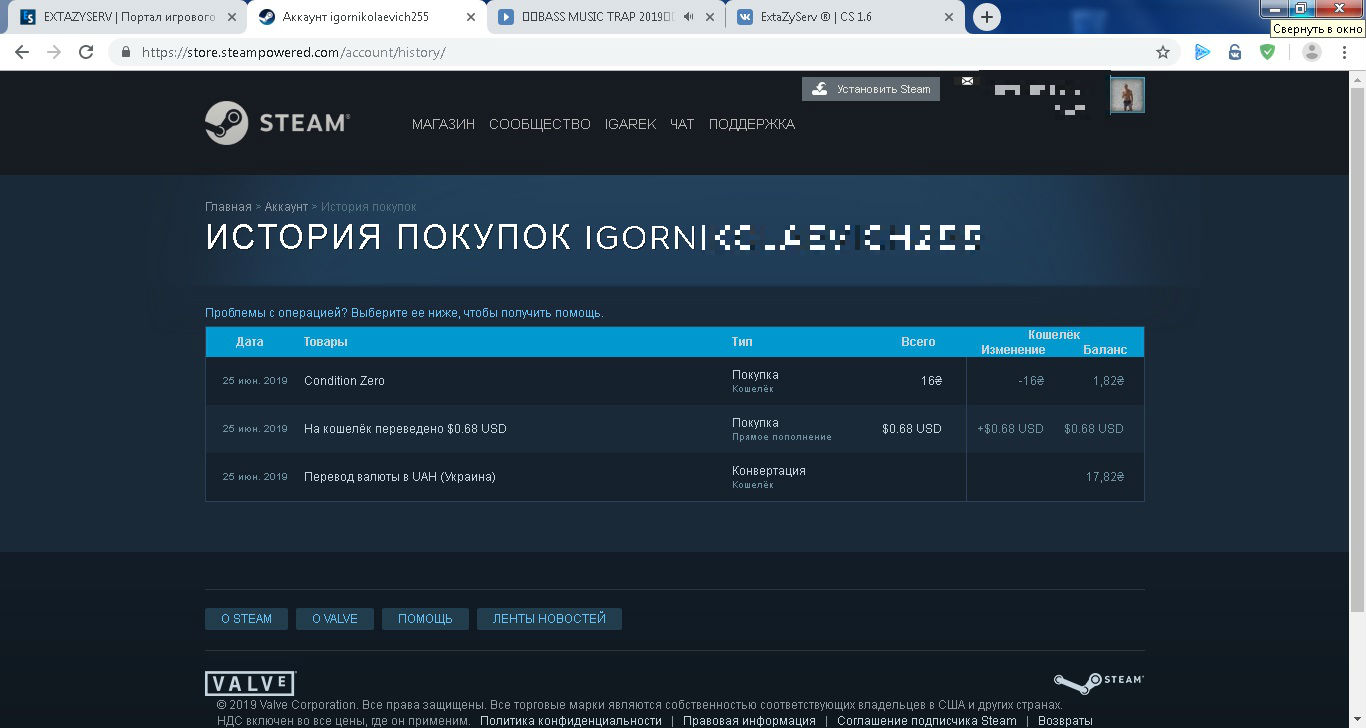Open МАГАЗИН menu in Steam header
This screenshot has height=728, width=1366.
click(443, 124)
